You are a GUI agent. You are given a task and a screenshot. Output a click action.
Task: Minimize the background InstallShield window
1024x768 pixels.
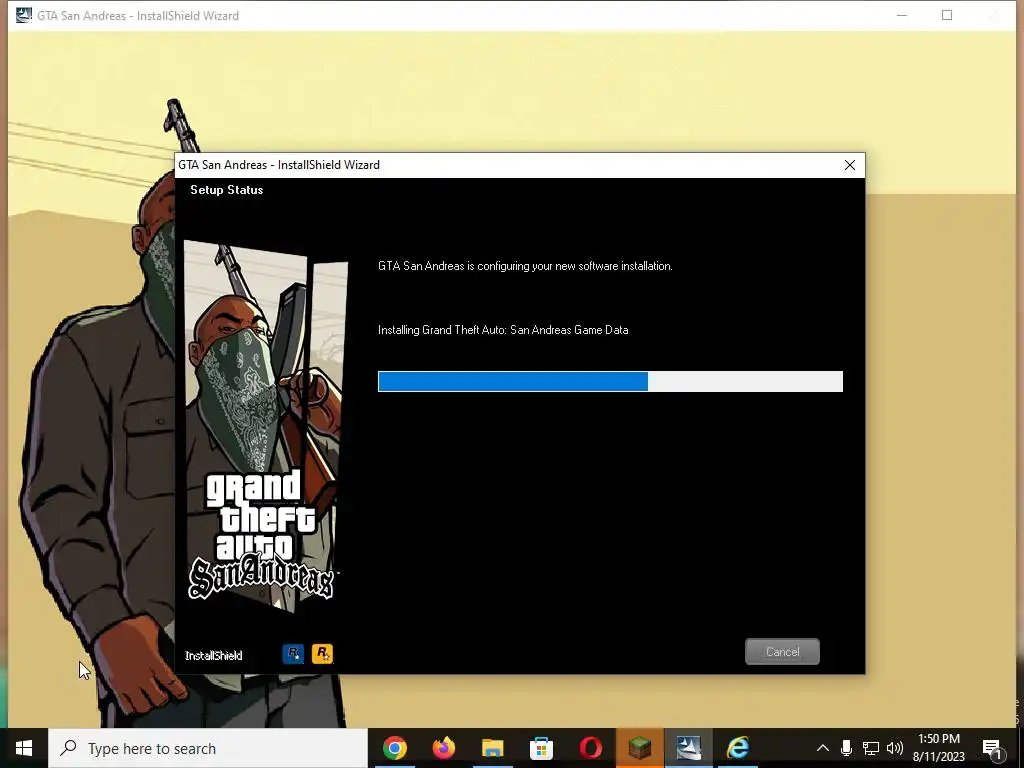(x=902, y=15)
